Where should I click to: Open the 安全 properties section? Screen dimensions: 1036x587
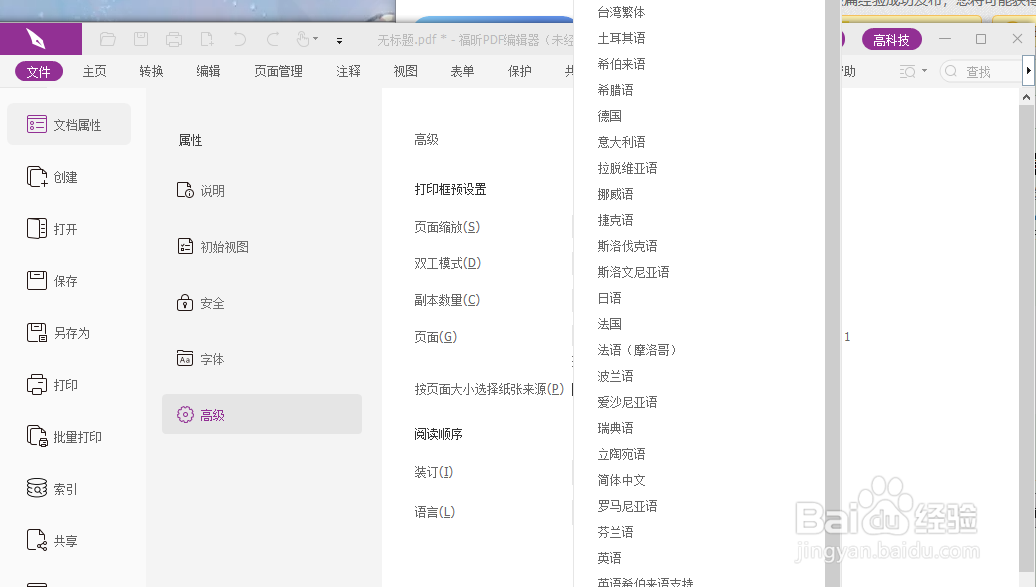tap(201, 303)
